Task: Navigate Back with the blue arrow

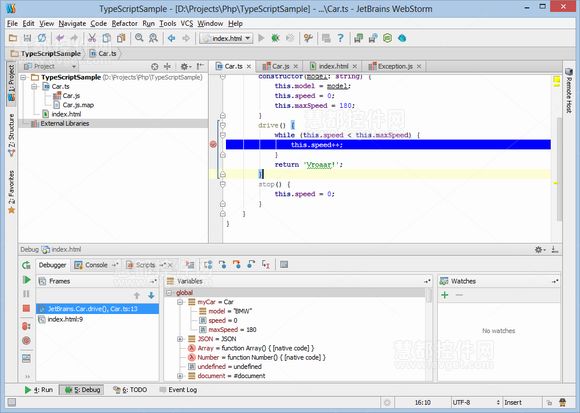Action: (x=171, y=38)
